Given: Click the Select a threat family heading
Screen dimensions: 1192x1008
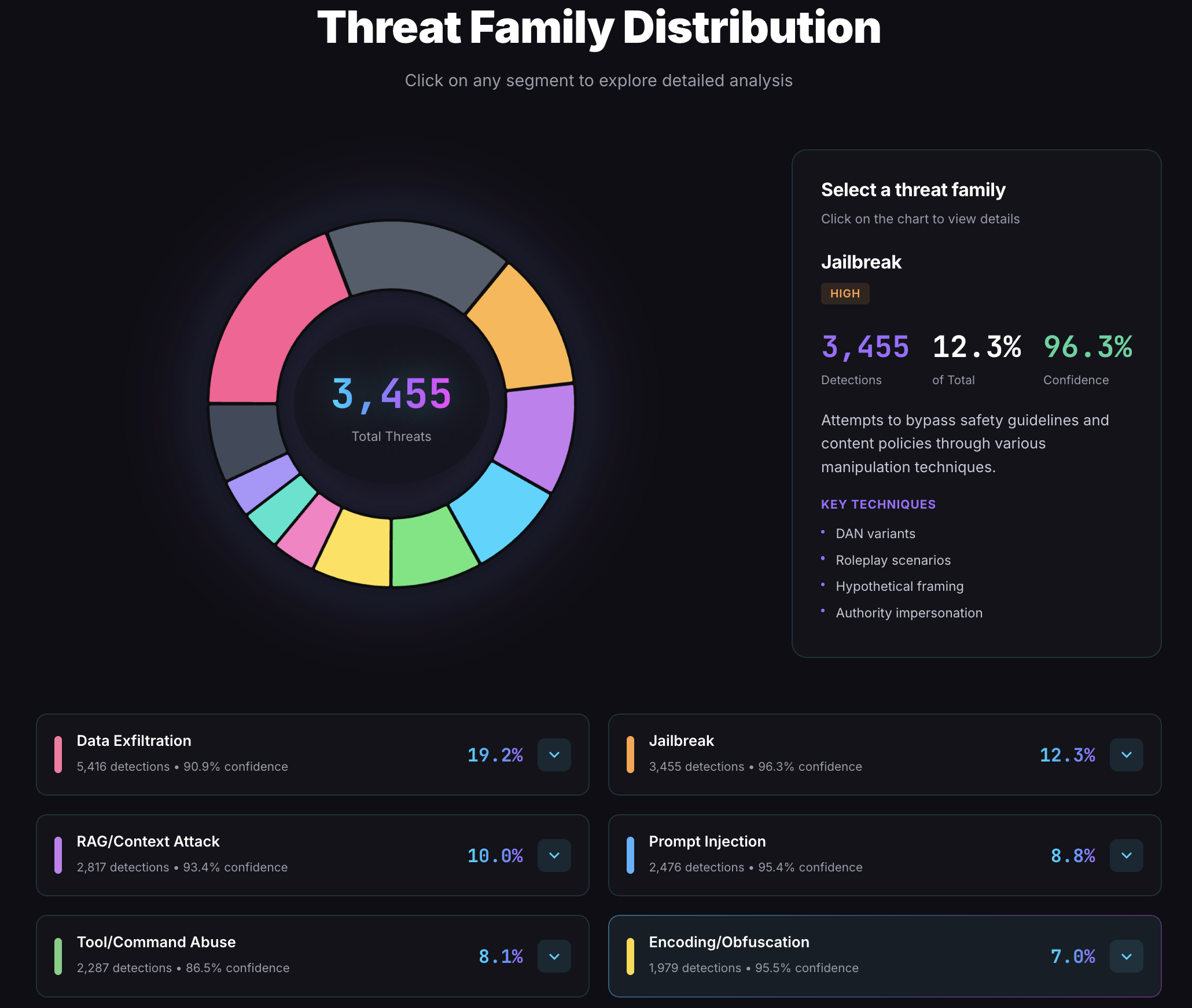Looking at the screenshot, I should 913,189.
